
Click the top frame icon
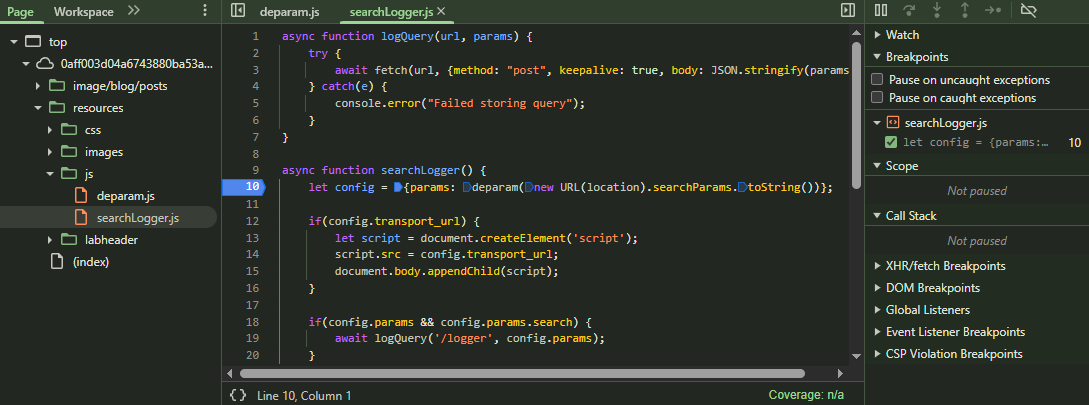click(x=33, y=42)
